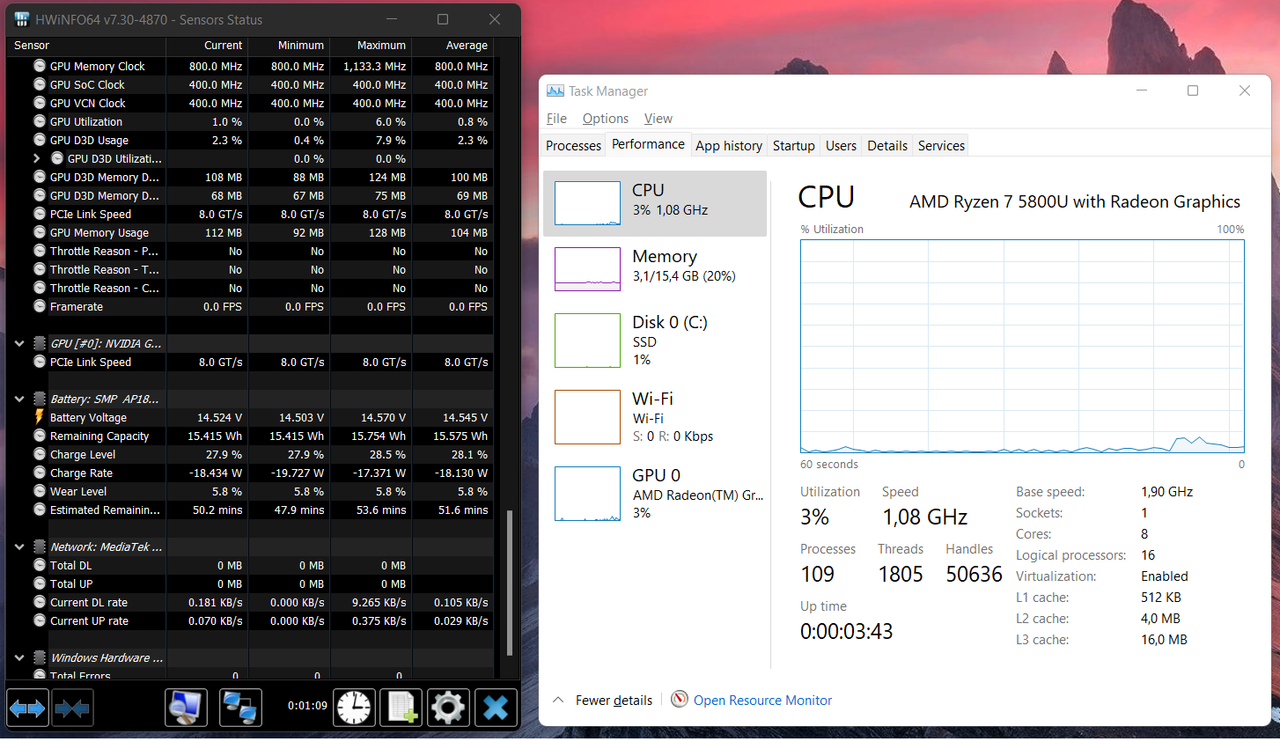Maximize the HWiNFO64 window

pos(442,19)
